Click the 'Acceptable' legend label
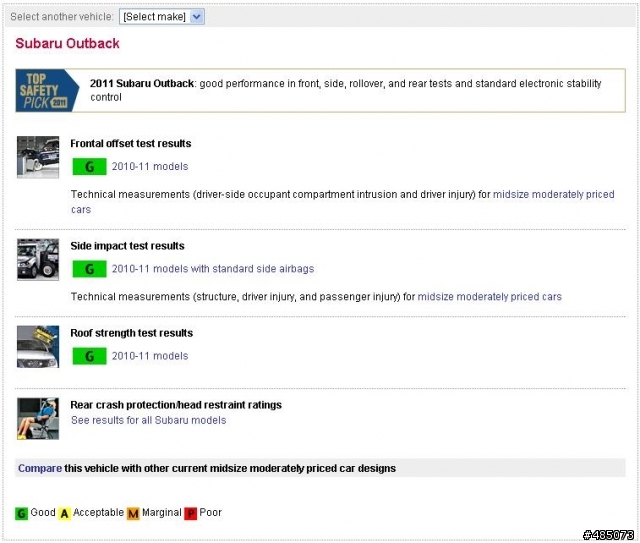This screenshot has width=640, height=543. pos(98,512)
